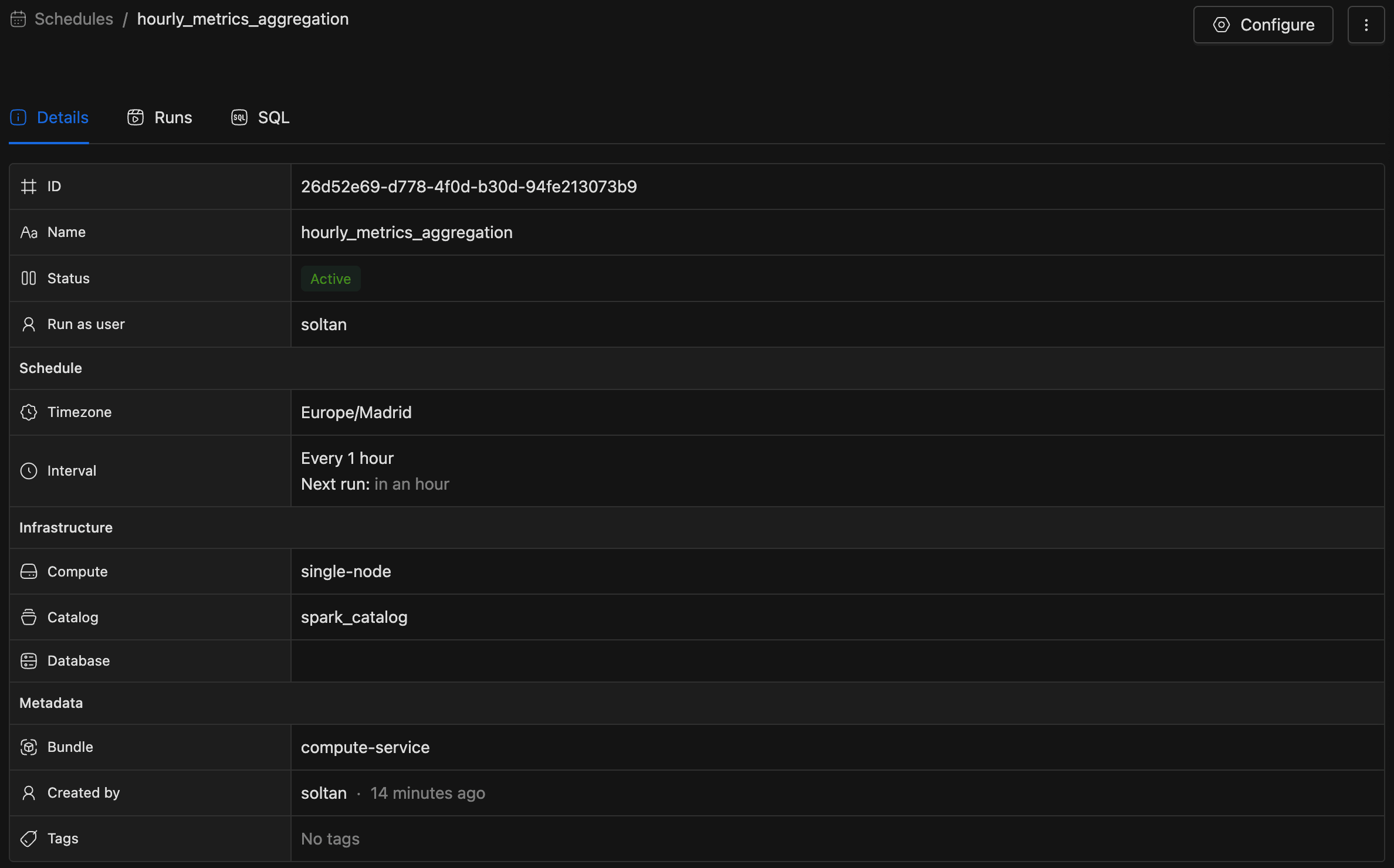
Task: Click the Timezone clock icon
Action: point(29,412)
